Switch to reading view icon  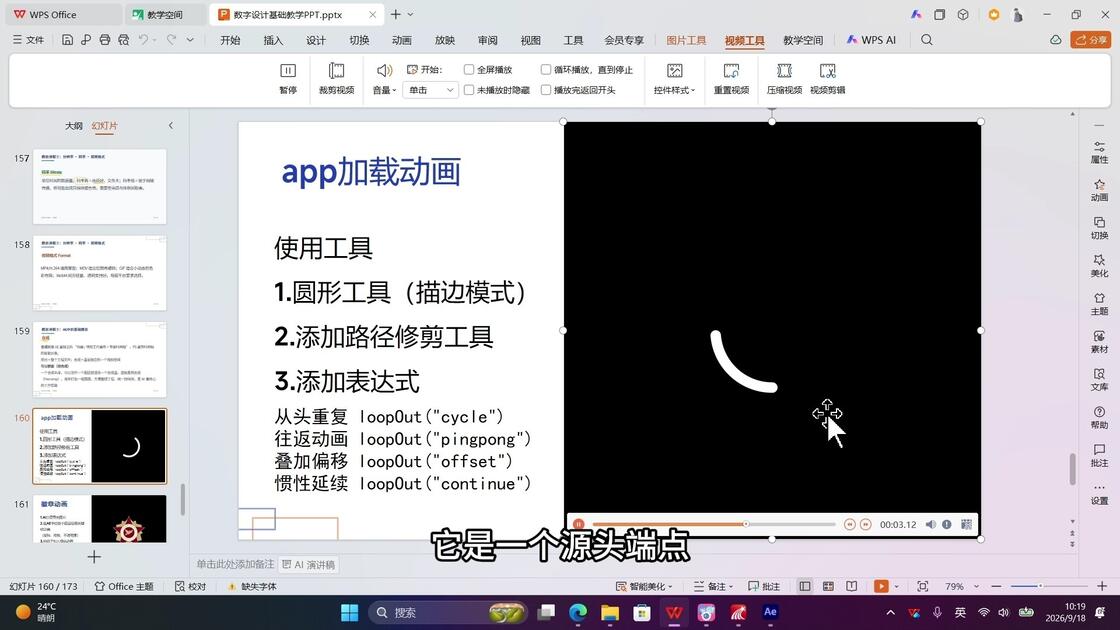[x=851, y=586]
